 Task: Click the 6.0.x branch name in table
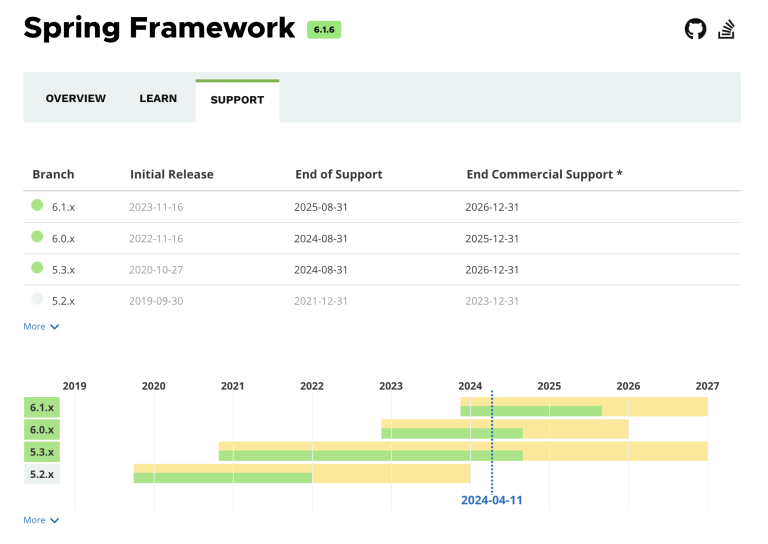pos(63,238)
